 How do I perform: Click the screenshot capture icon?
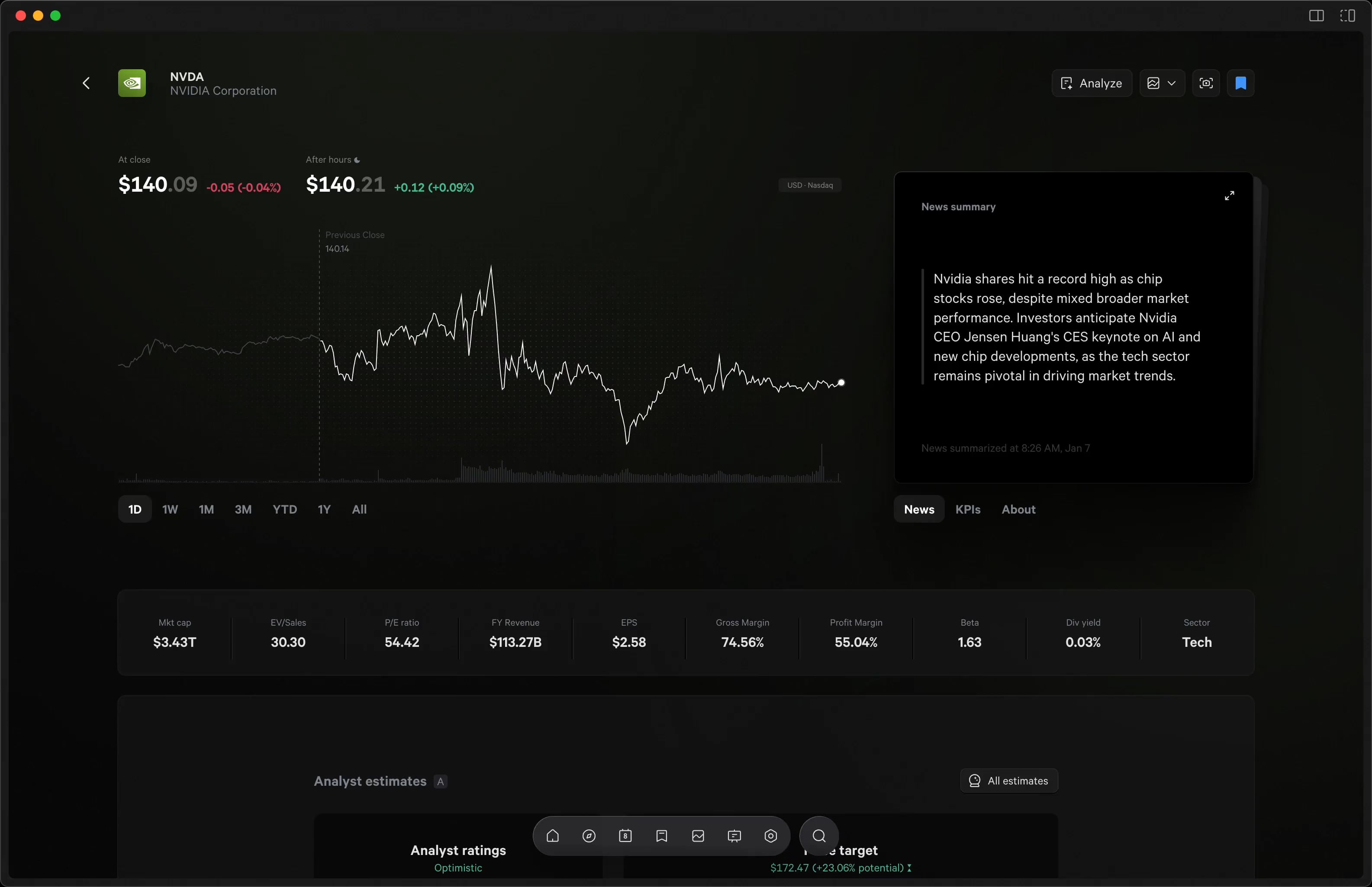(1205, 84)
